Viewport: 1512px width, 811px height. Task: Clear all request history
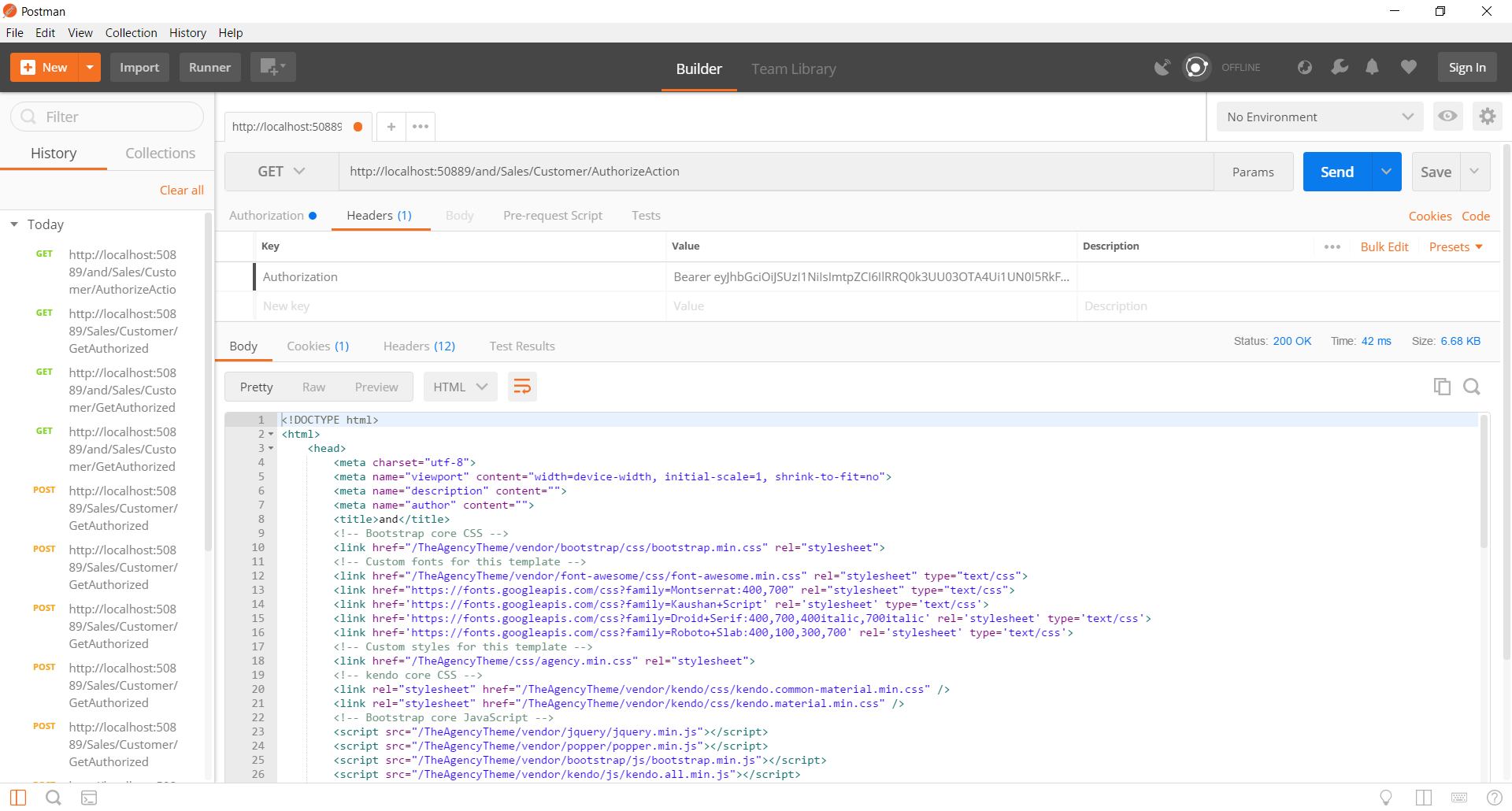(x=181, y=190)
